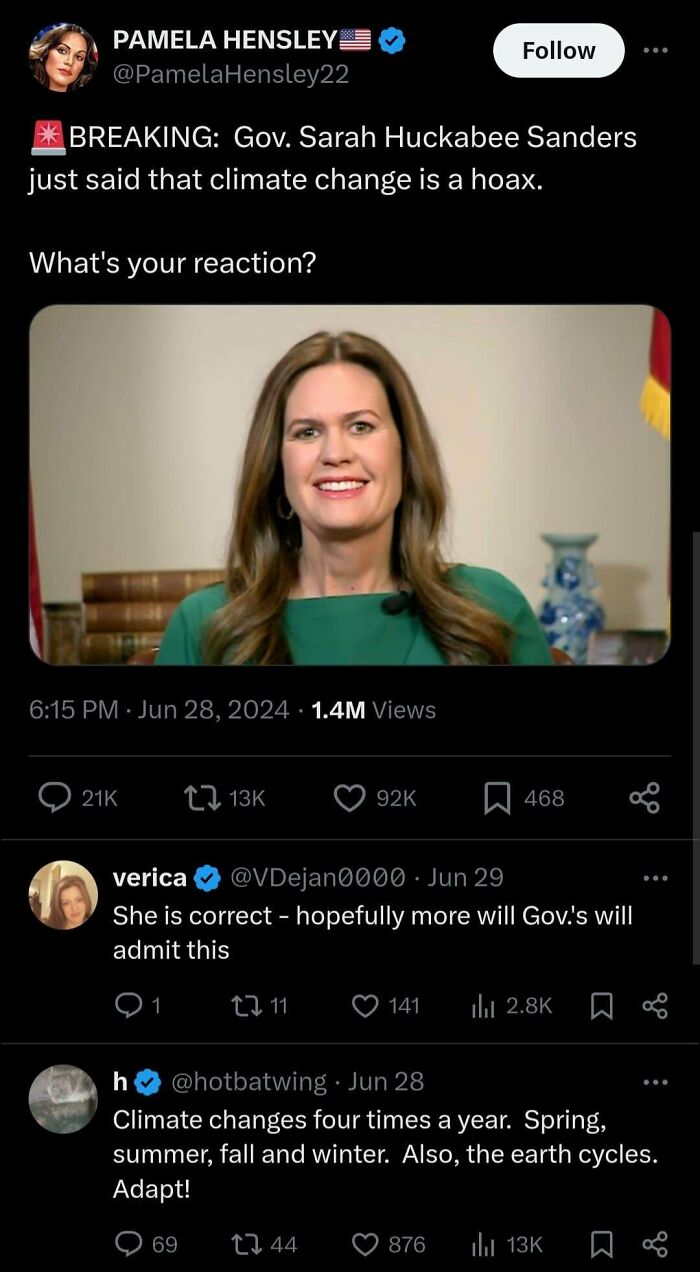Bookmark hotbatwing's reply

coord(602,1244)
